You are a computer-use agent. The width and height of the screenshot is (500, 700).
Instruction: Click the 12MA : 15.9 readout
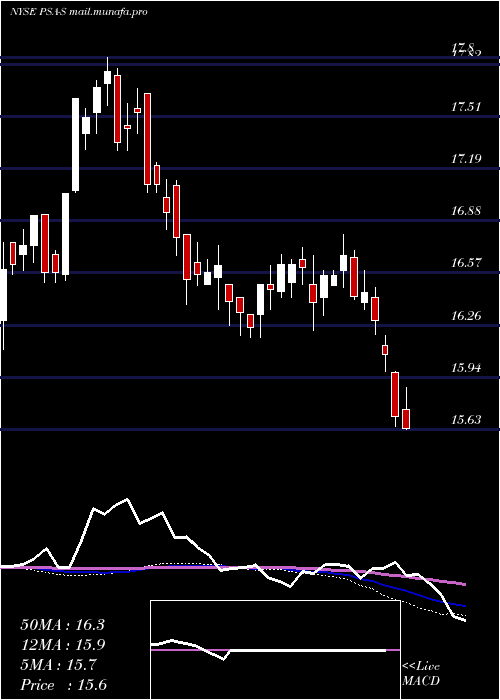coord(62,645)
